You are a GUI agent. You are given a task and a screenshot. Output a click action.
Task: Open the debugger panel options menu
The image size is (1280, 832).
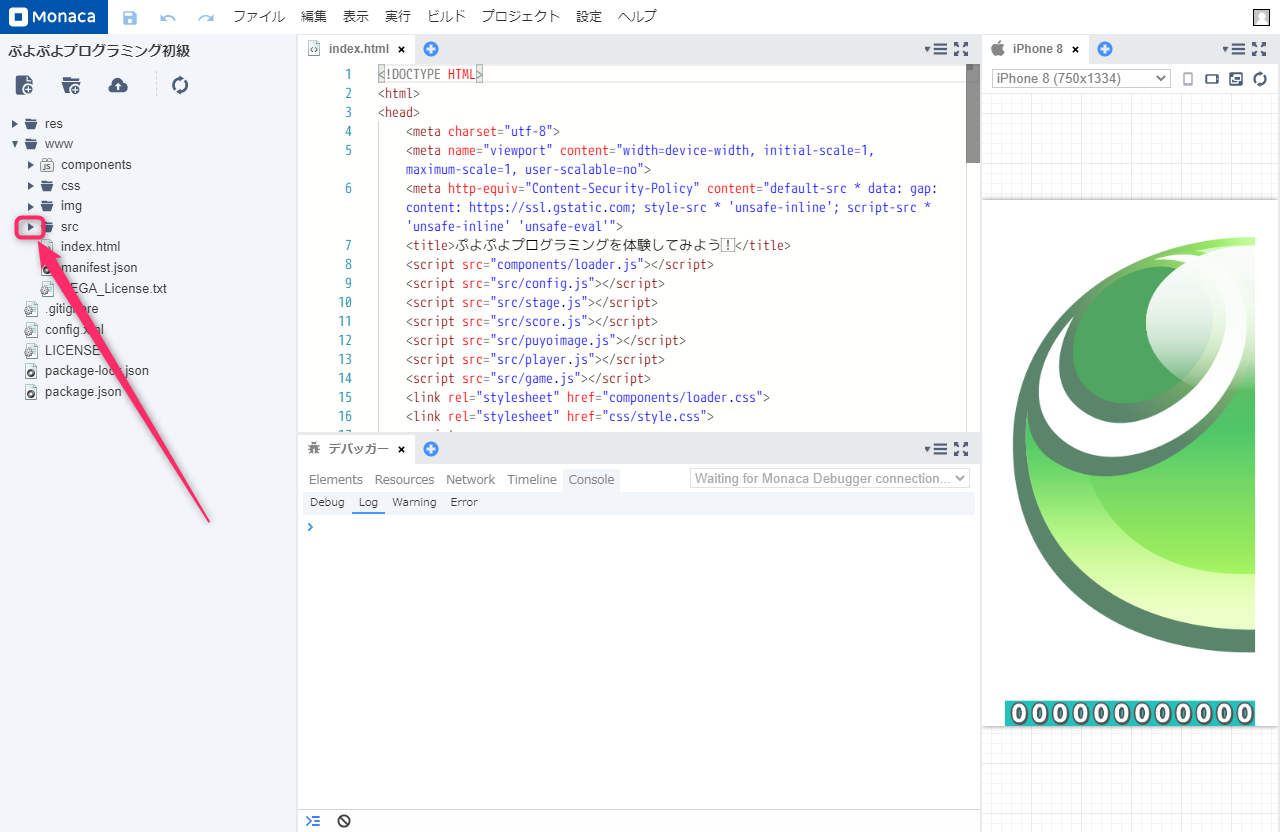936,449
